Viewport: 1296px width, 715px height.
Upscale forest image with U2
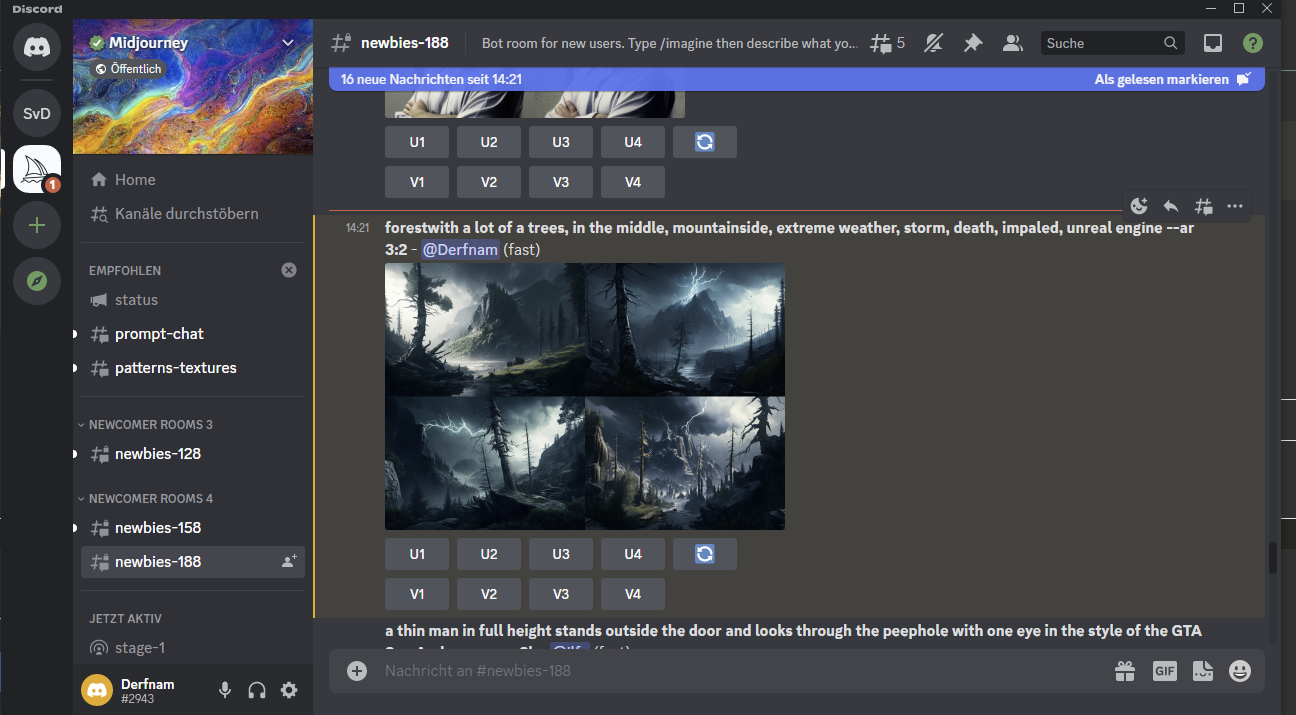pos(489,554)
